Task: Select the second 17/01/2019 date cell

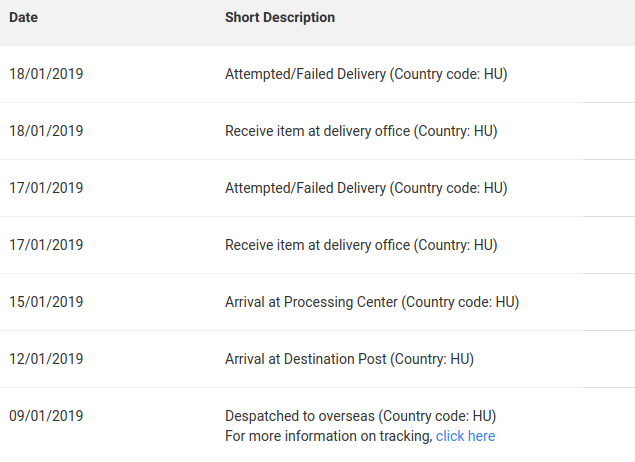Action: [x=46, y=245]
